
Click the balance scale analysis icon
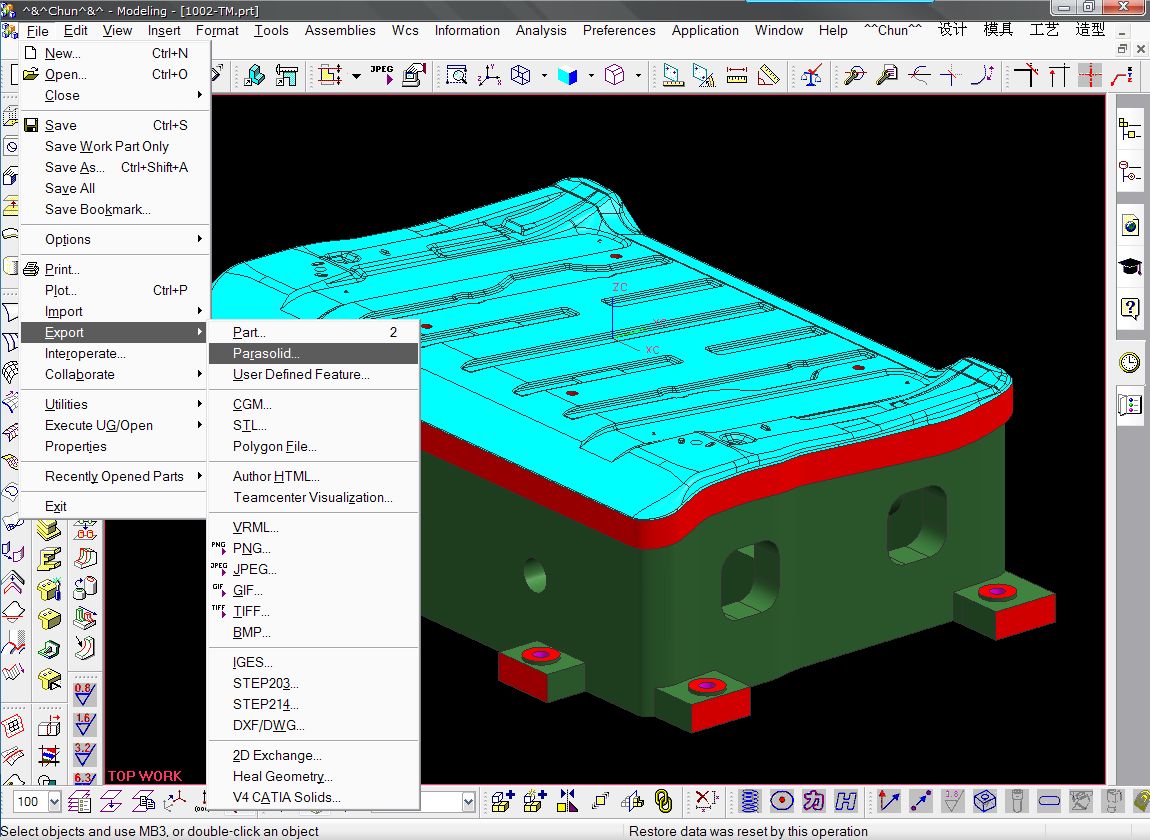click(811, 75)
